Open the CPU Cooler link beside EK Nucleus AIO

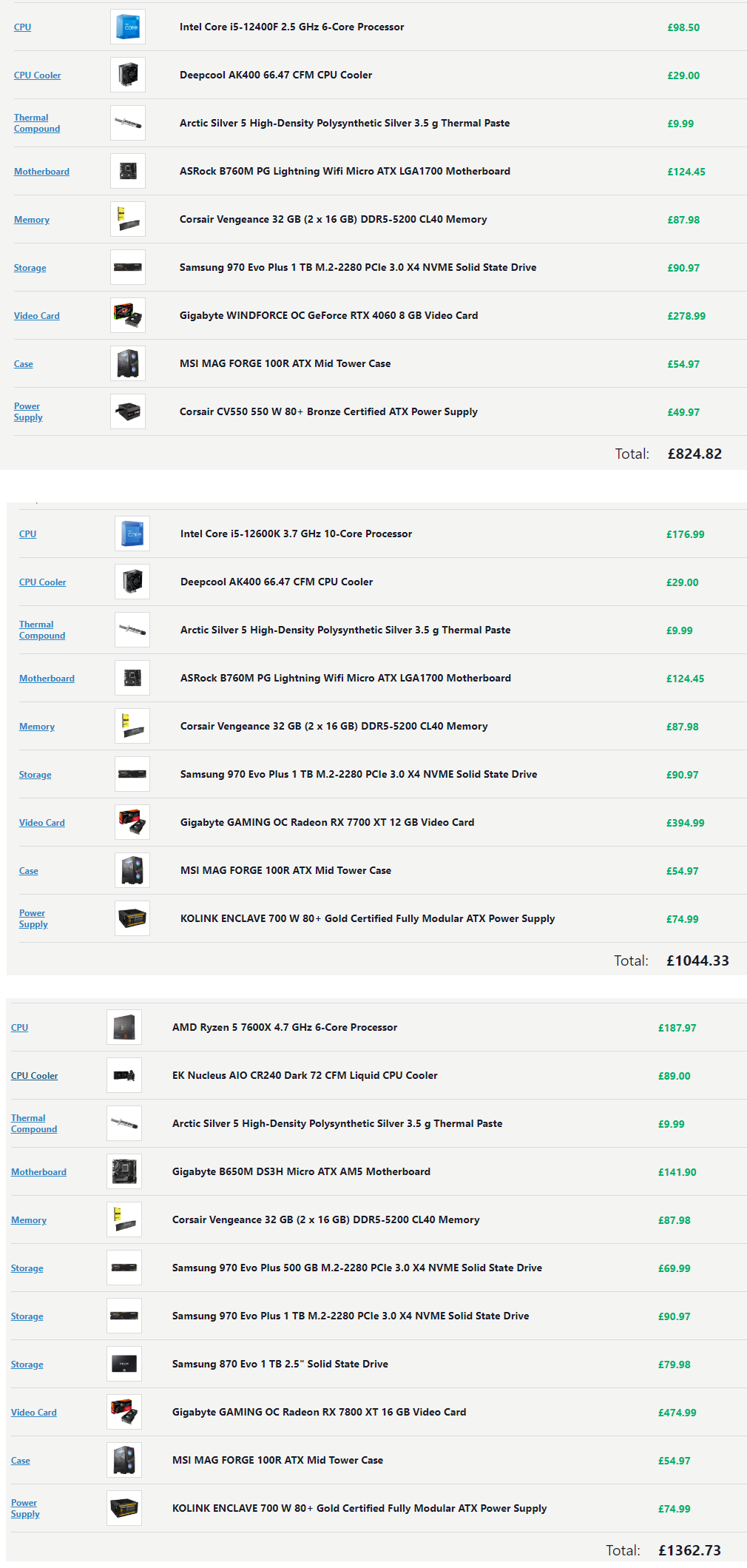coord(34,1076)
